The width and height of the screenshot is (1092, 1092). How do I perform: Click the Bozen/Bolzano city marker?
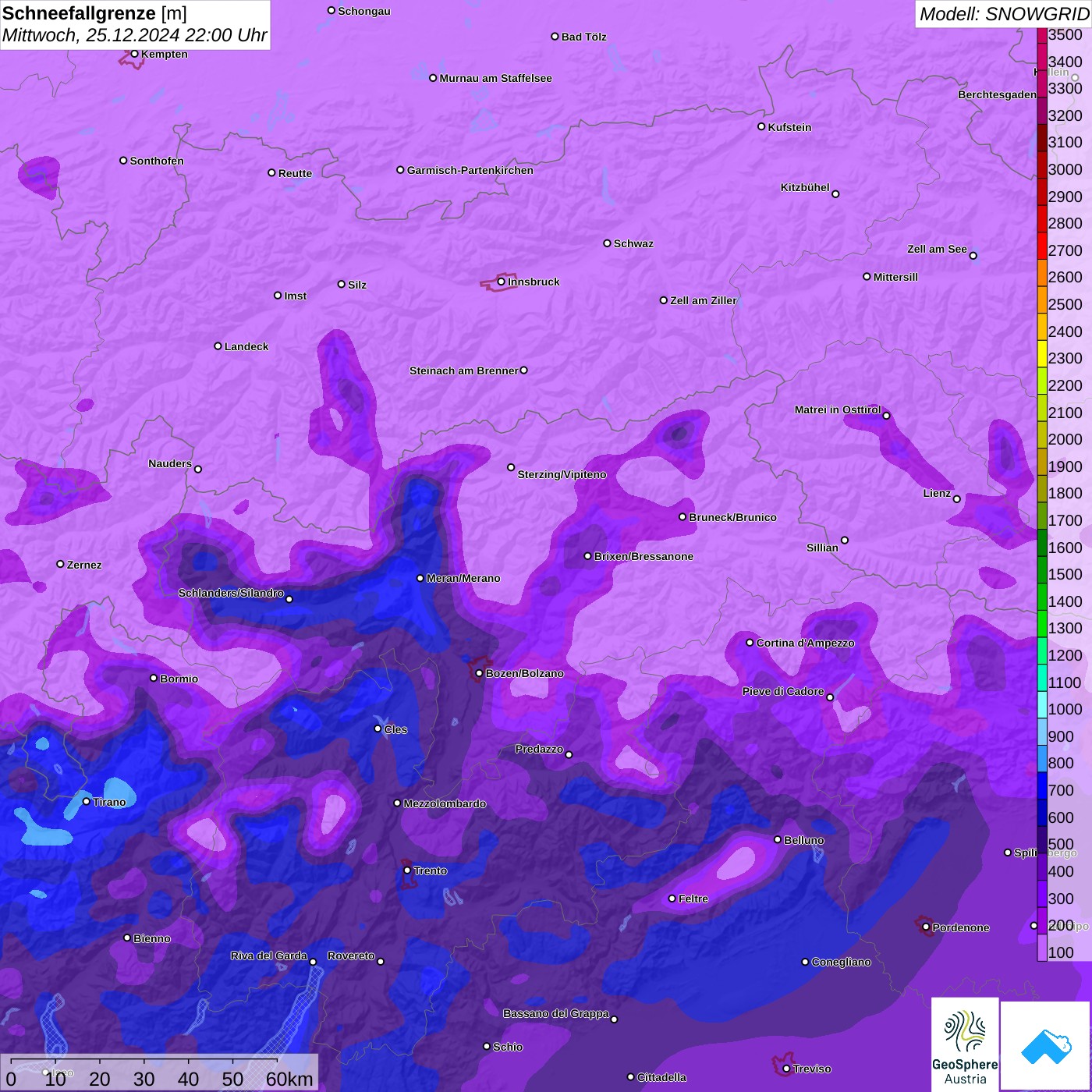[x=480, y=673]
